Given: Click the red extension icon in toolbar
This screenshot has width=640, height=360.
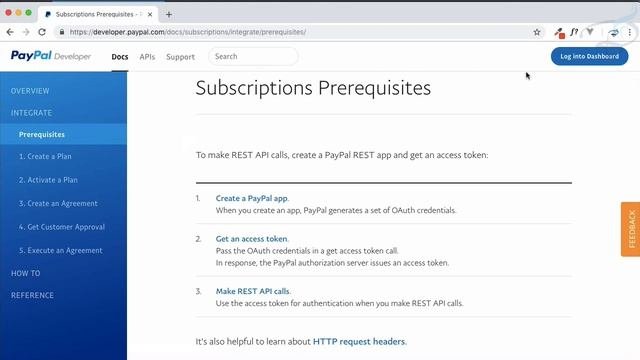Looking at the screenshot, I should pos(559,33).
